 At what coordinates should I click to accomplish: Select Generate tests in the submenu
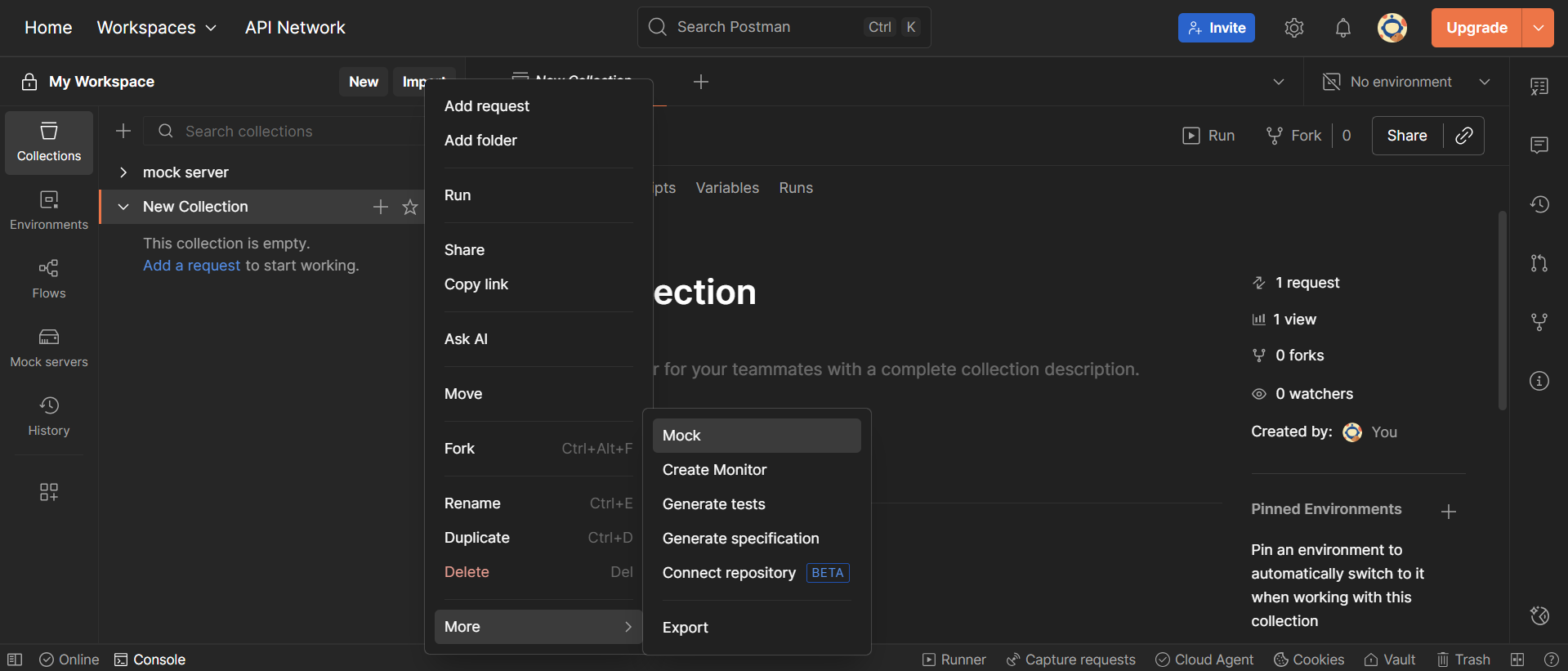(757, 504)
